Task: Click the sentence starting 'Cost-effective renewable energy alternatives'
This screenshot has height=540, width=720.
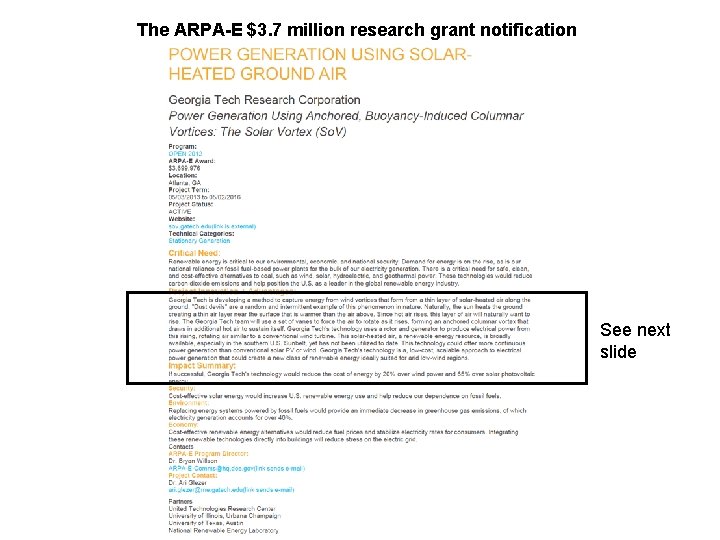Action: 343,436
